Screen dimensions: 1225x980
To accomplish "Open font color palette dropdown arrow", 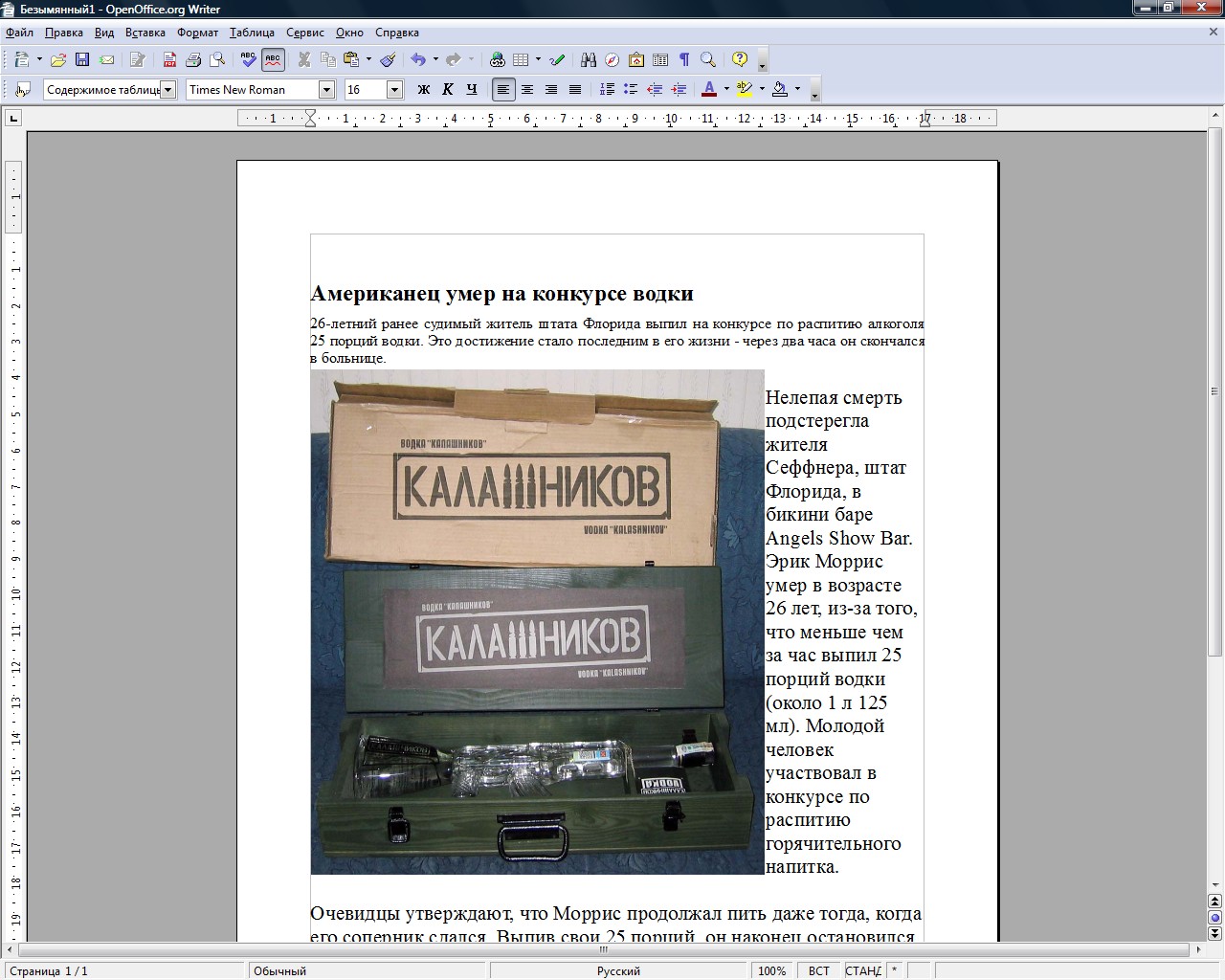I will pos(726,89).
